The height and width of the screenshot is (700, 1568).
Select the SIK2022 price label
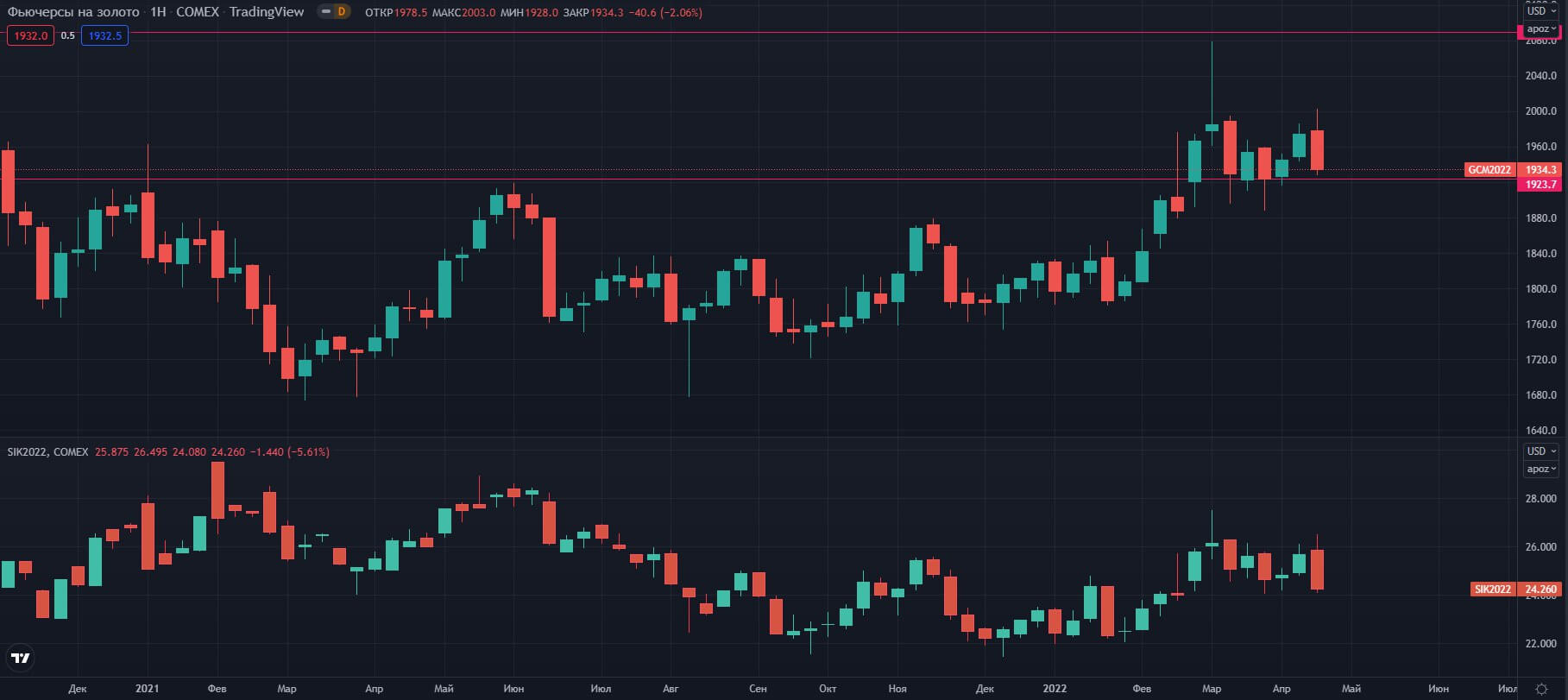click(1492, 590)
